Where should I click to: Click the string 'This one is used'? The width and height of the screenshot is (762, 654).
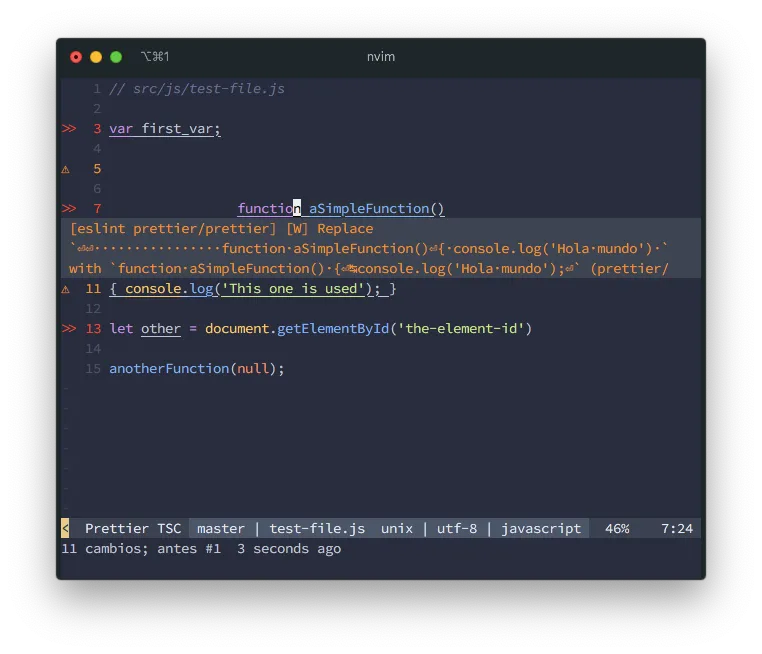pos(293,289)
